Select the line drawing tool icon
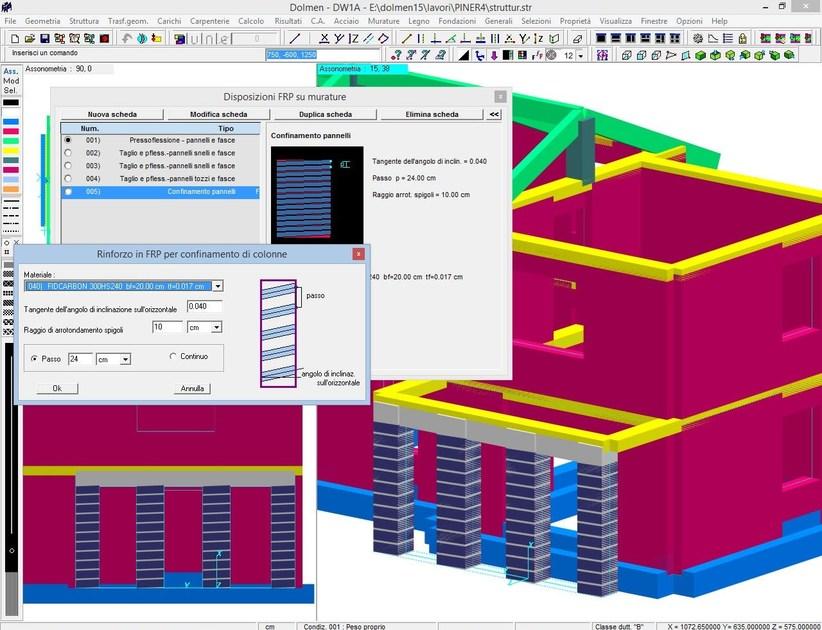 pos(295,38)
